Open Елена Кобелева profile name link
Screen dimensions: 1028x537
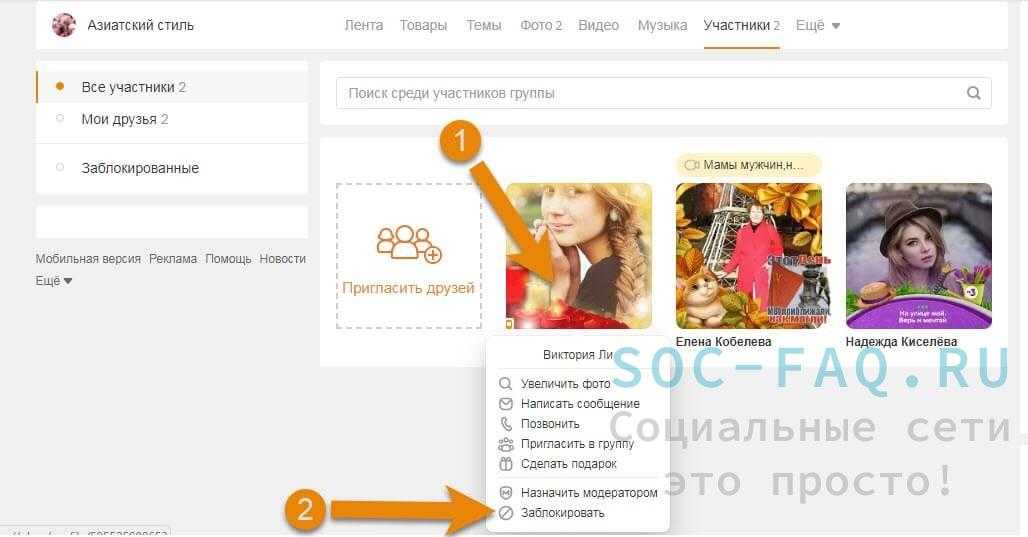coord(723,342)
